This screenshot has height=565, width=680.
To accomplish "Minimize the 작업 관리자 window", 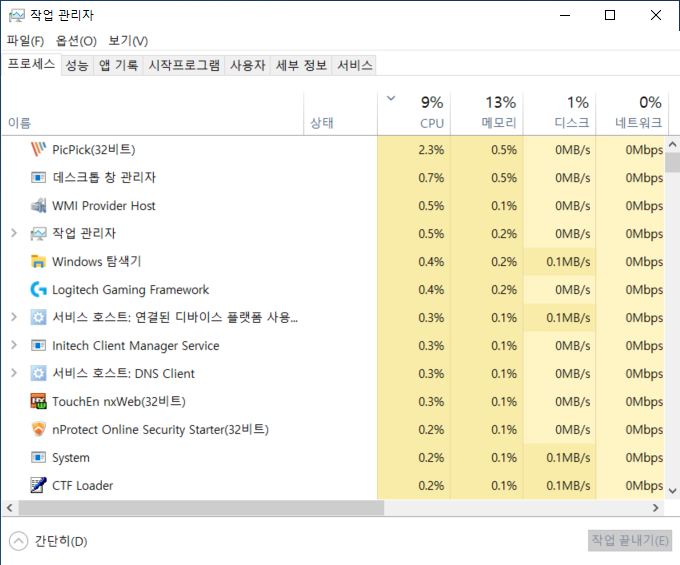I will pyautogui.click(x=565, y=16).
